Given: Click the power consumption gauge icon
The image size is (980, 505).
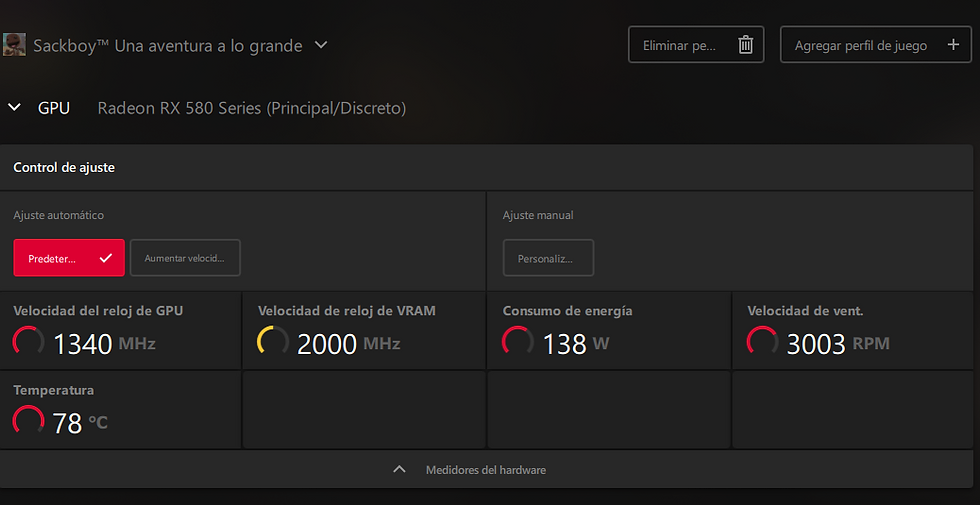Looking at the screenshot, I should 518,341.
